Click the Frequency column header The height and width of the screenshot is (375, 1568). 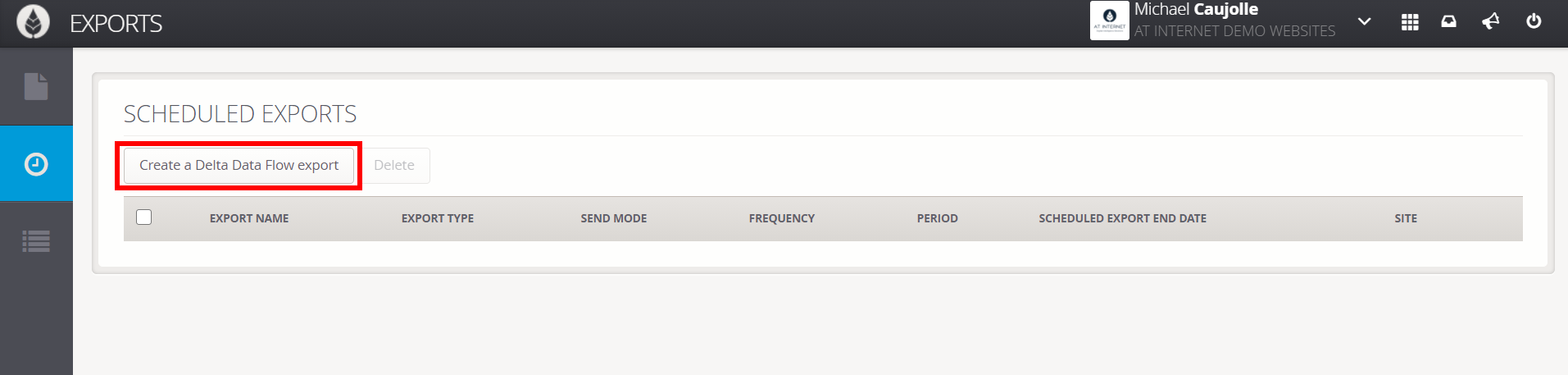tap(782, 218)
